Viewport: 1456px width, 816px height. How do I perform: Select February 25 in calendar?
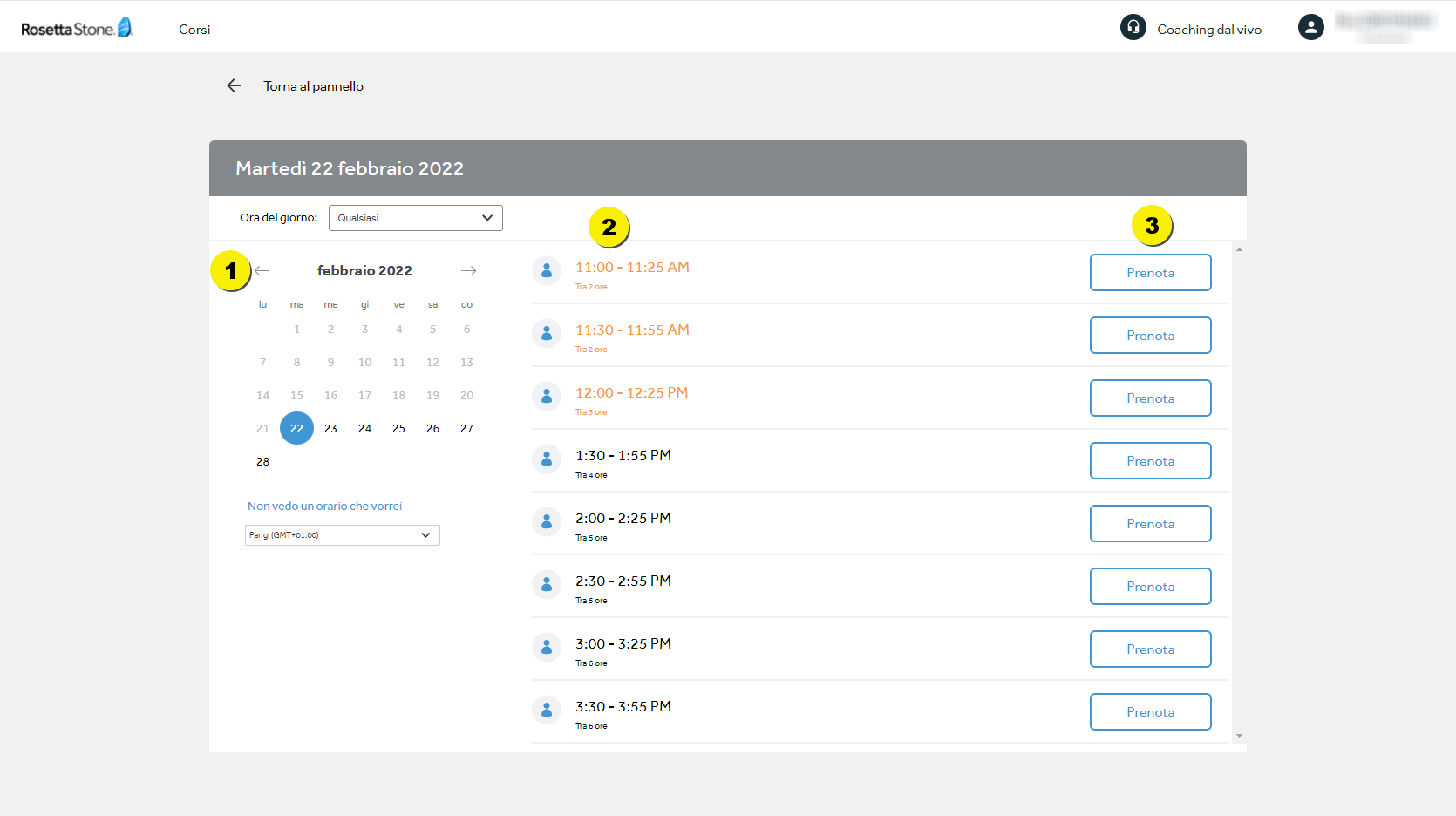pos(398,428)
